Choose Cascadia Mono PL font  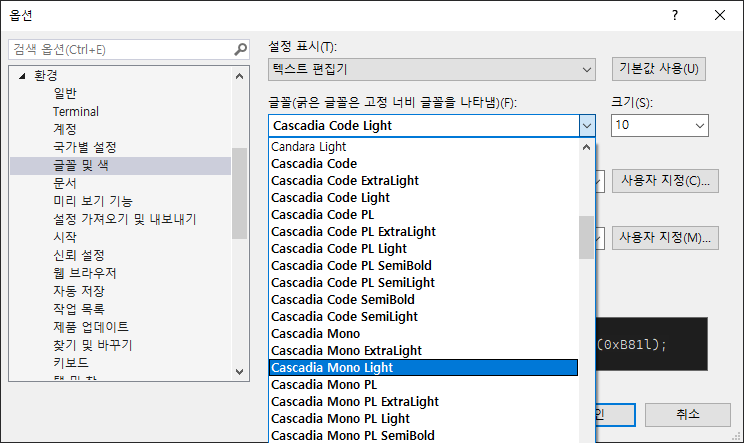423,385
